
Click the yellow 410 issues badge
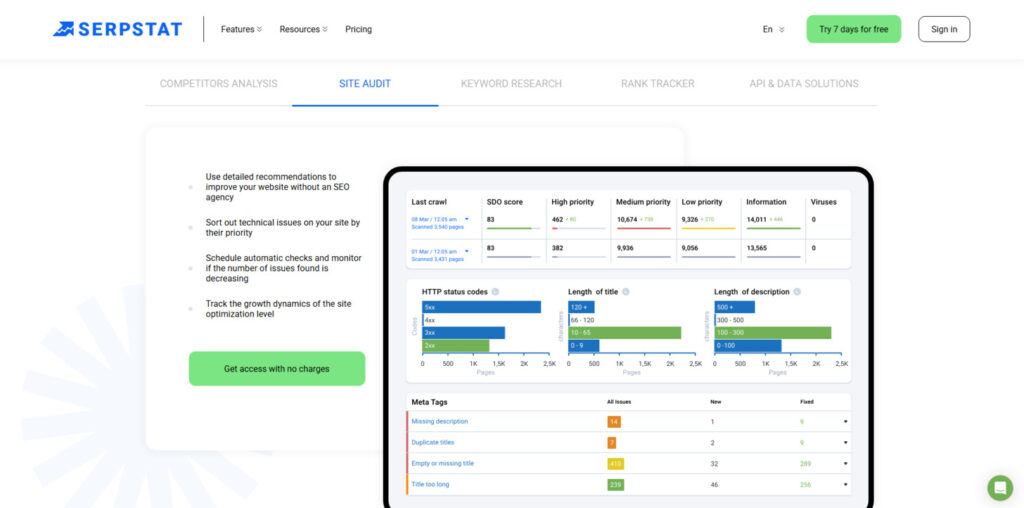(x=616, y=464)
